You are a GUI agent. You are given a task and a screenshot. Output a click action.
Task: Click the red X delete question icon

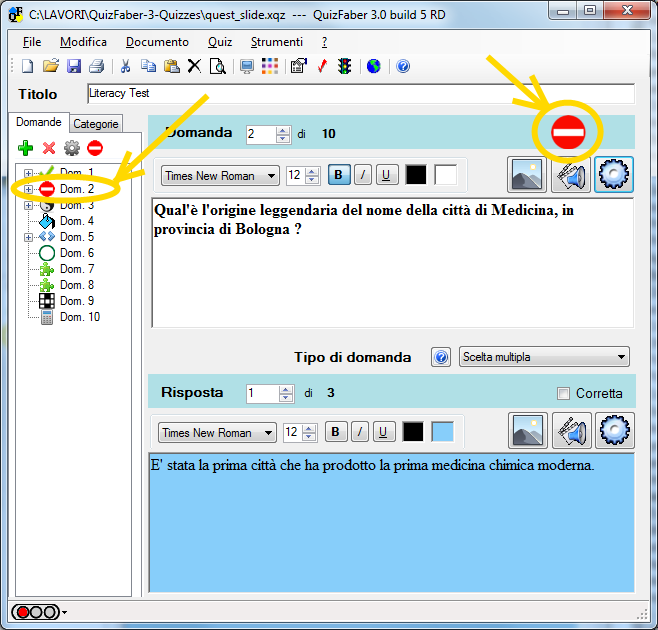(48, 148)
